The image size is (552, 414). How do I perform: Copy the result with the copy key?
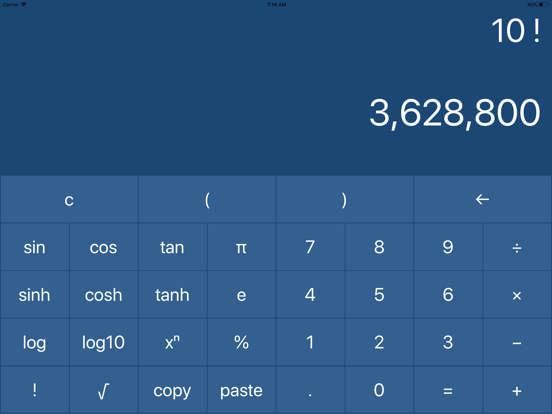pos(172,390)
